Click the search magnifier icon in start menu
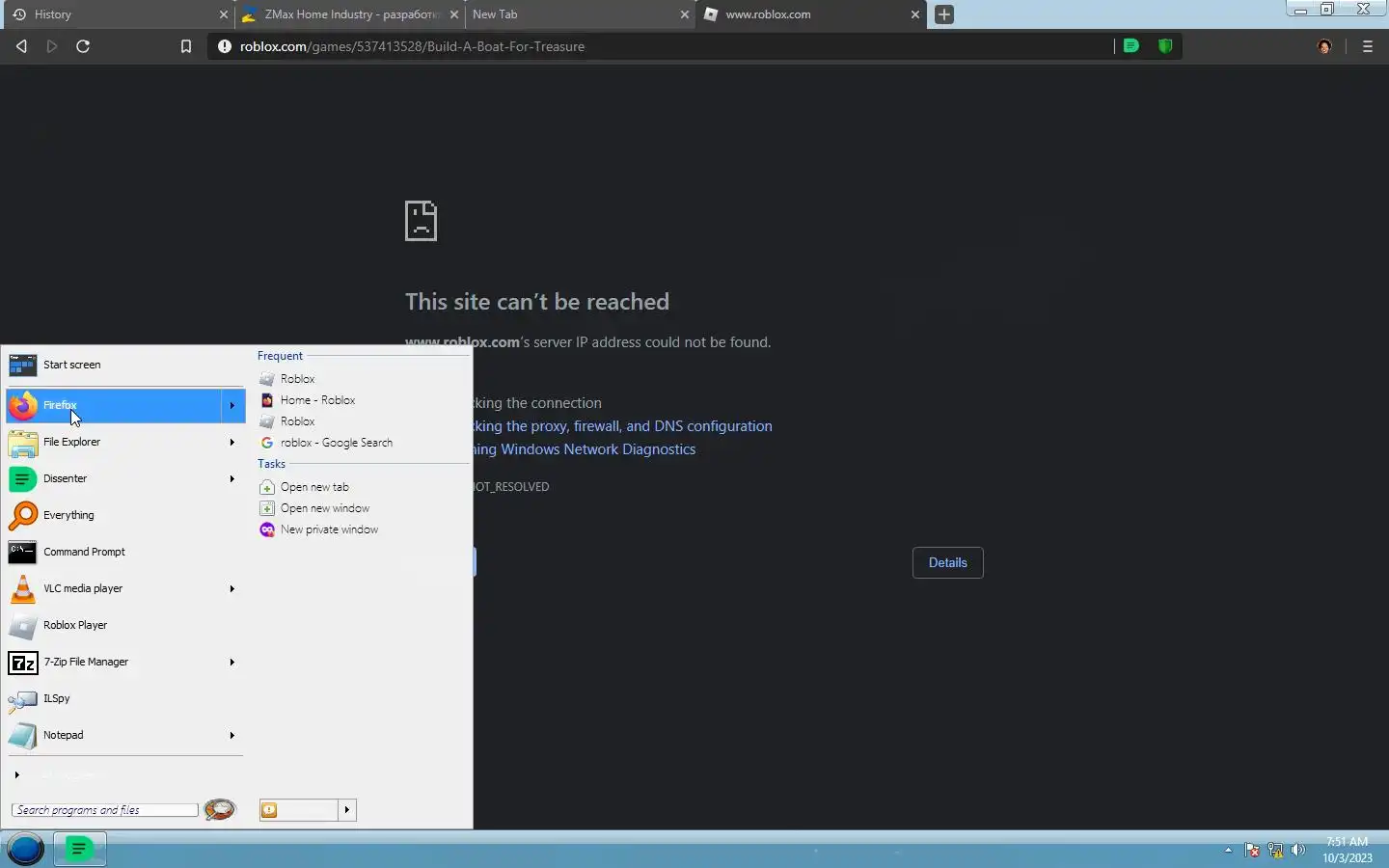The width and height of the screenshot is (1389, 868). point(220,809)
